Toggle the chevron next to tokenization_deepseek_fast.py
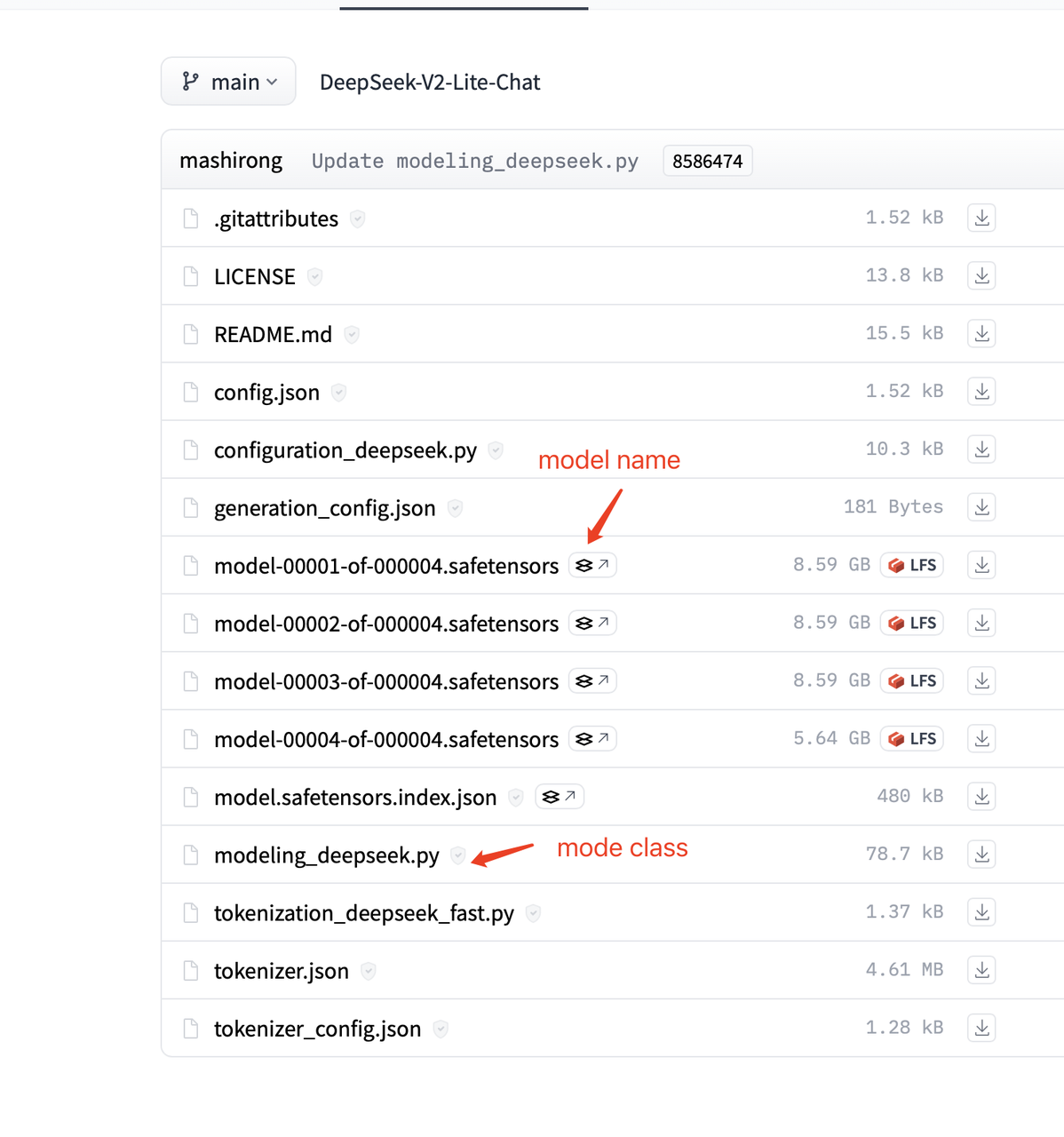1064x1137 pixels. coord(533,912)
